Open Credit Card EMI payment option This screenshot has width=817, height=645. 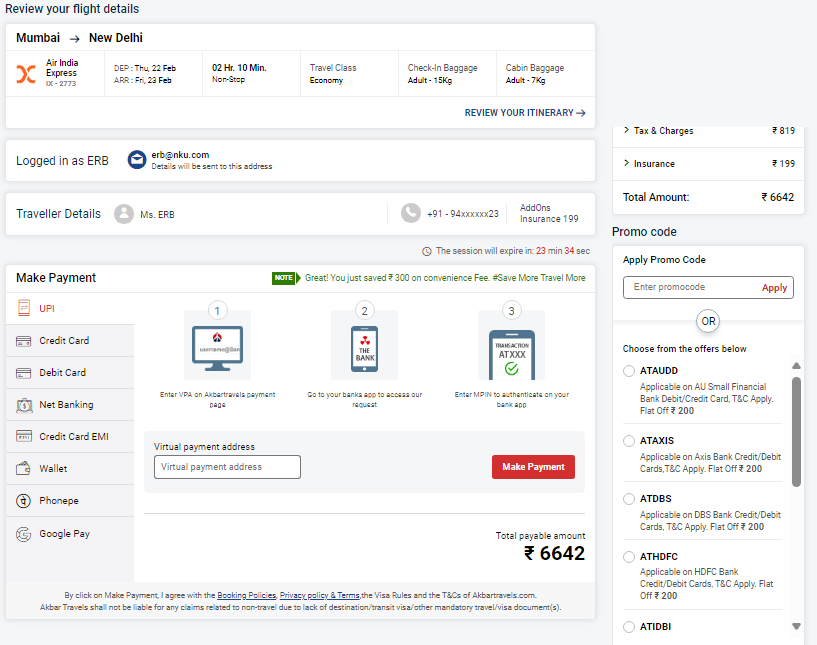point(70,437)
